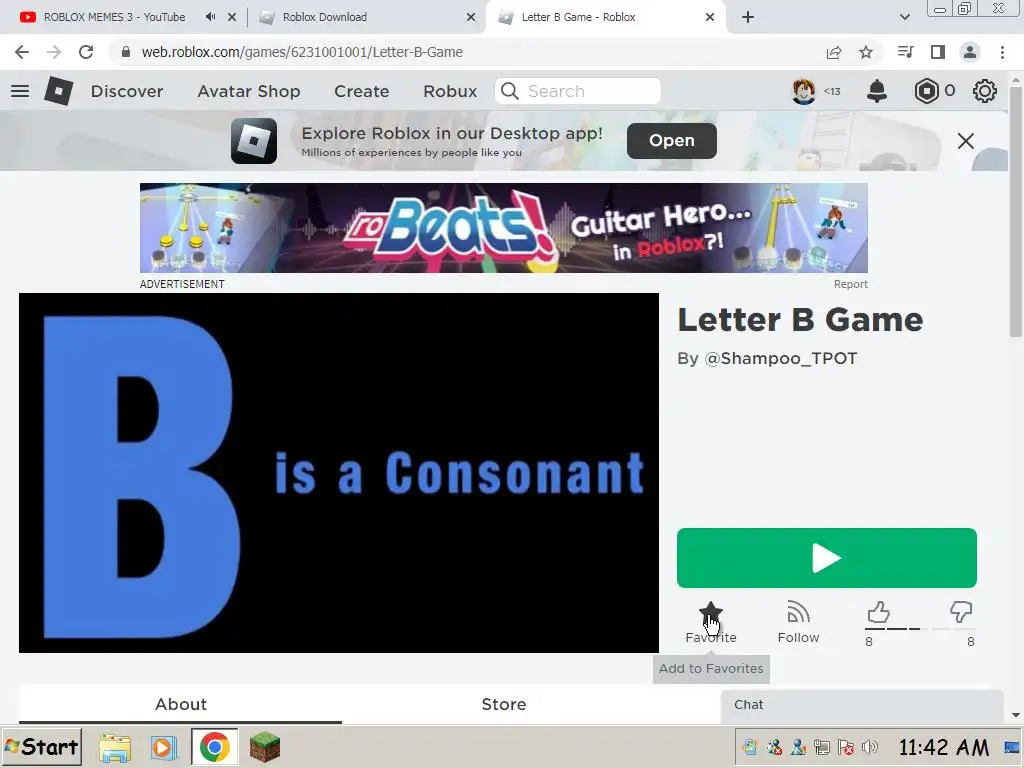Viewport: 1024px width, 768px height.
Task: Click the roBeats advertisement banner
Action: 504,228
